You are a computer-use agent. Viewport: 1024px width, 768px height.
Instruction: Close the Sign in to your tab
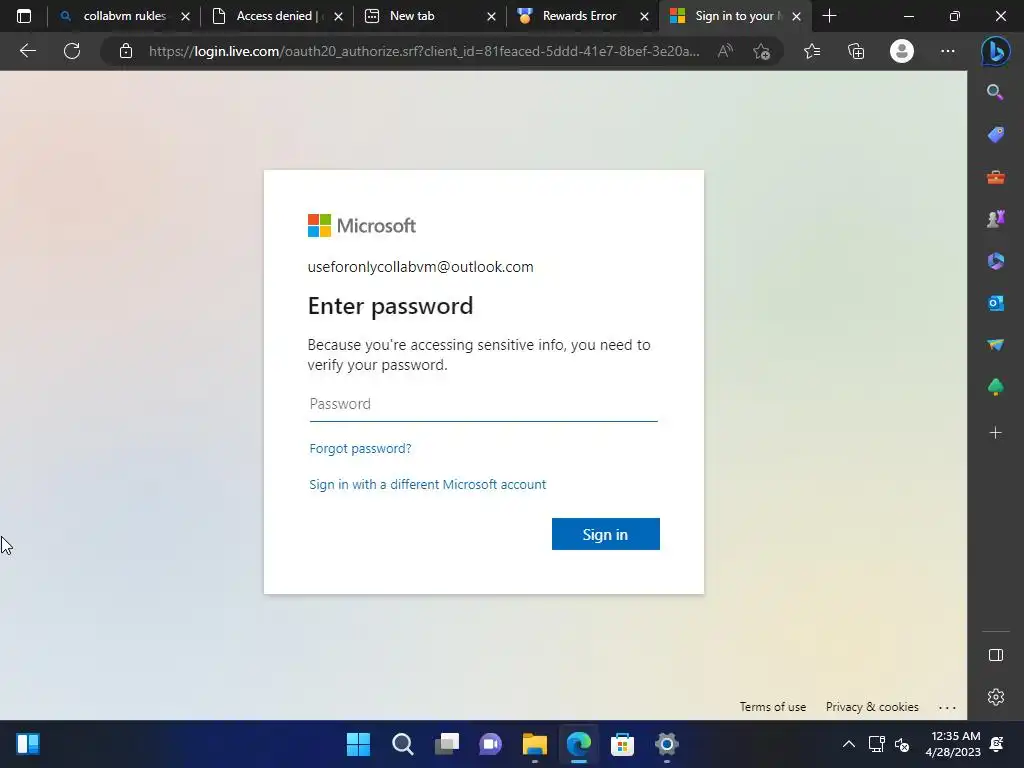[796, 16]
